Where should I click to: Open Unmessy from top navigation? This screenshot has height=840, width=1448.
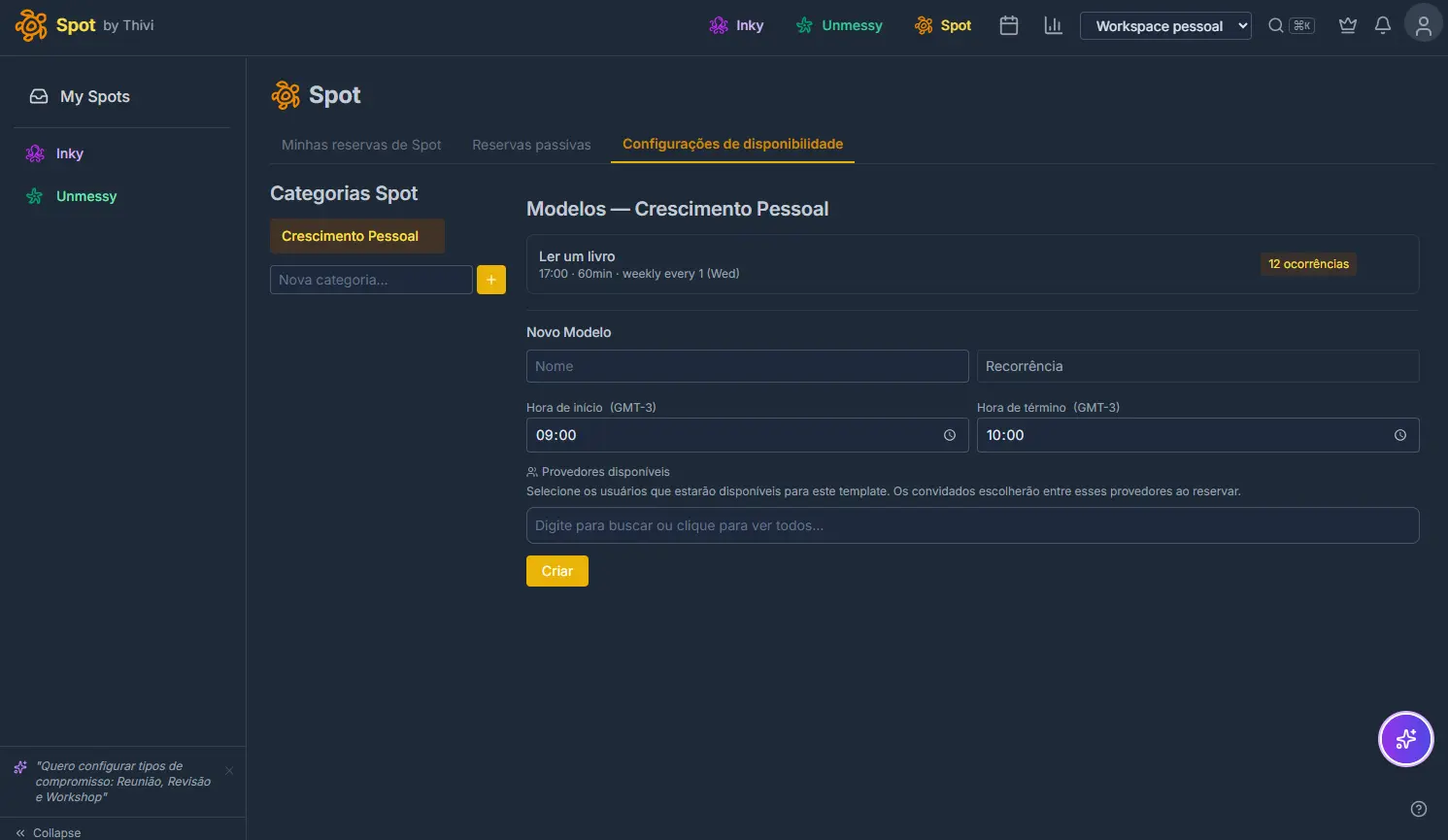839,25
